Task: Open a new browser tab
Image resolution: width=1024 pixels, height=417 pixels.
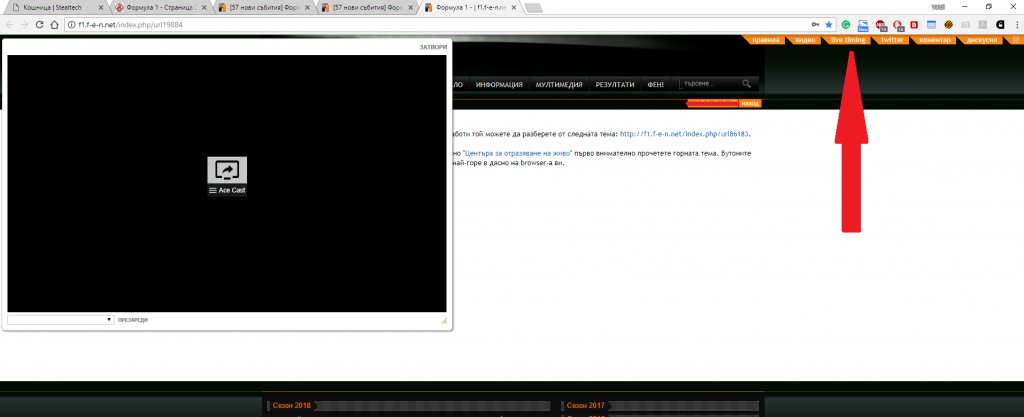Action: tap(533, 8)
